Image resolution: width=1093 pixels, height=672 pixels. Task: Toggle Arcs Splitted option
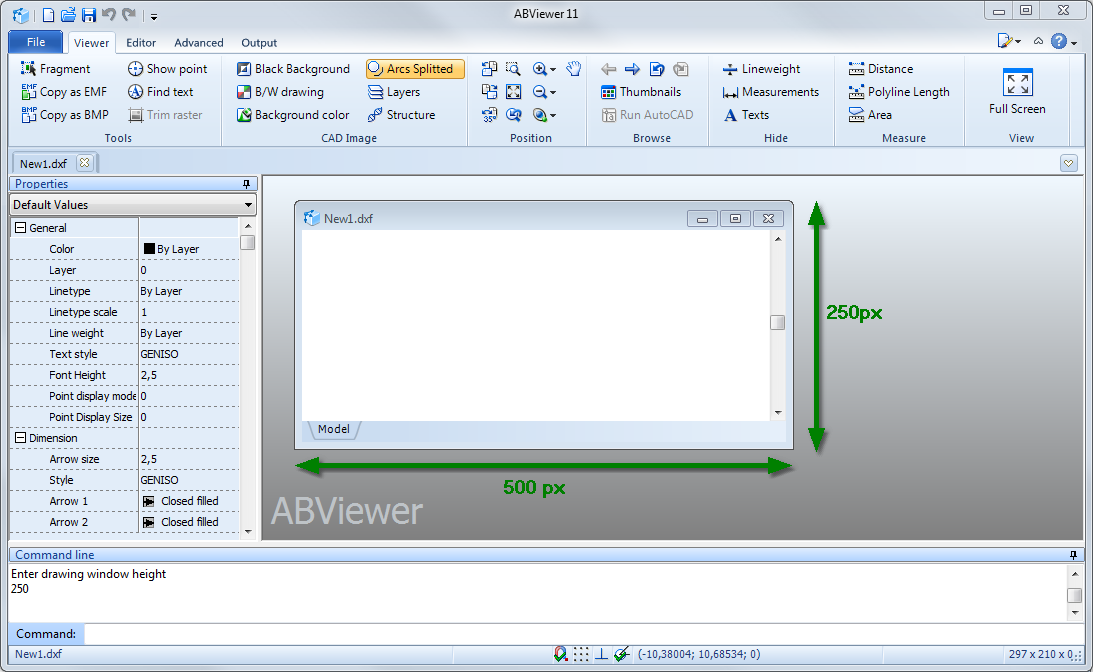pyautogui.click(x=415, y=68)
